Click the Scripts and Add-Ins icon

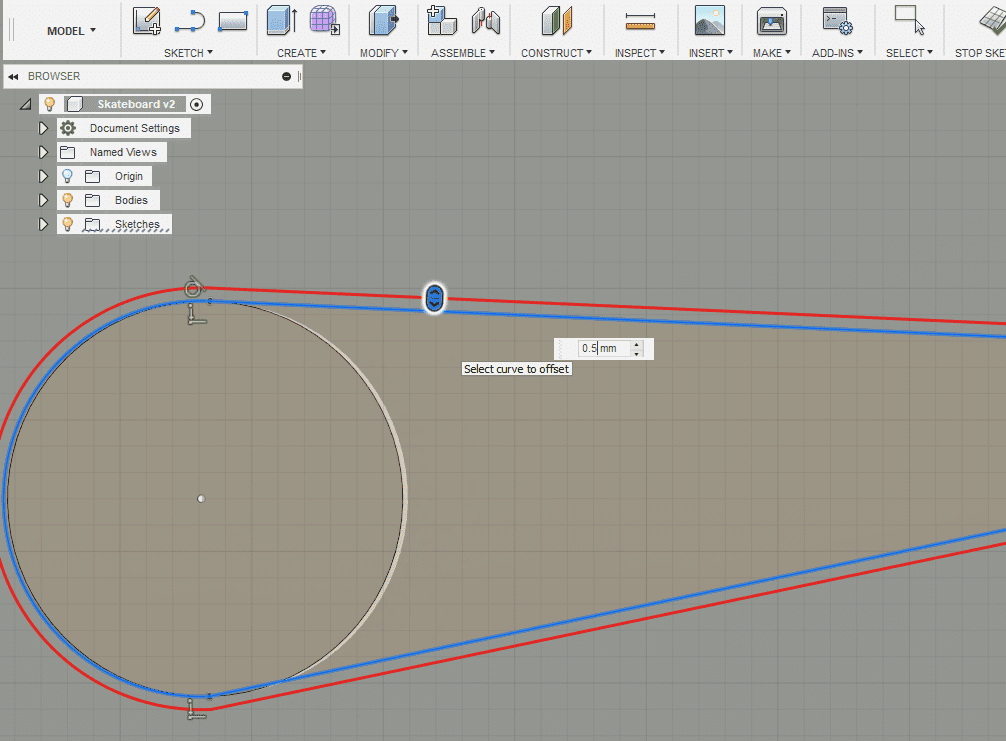(x=837, y=21)
